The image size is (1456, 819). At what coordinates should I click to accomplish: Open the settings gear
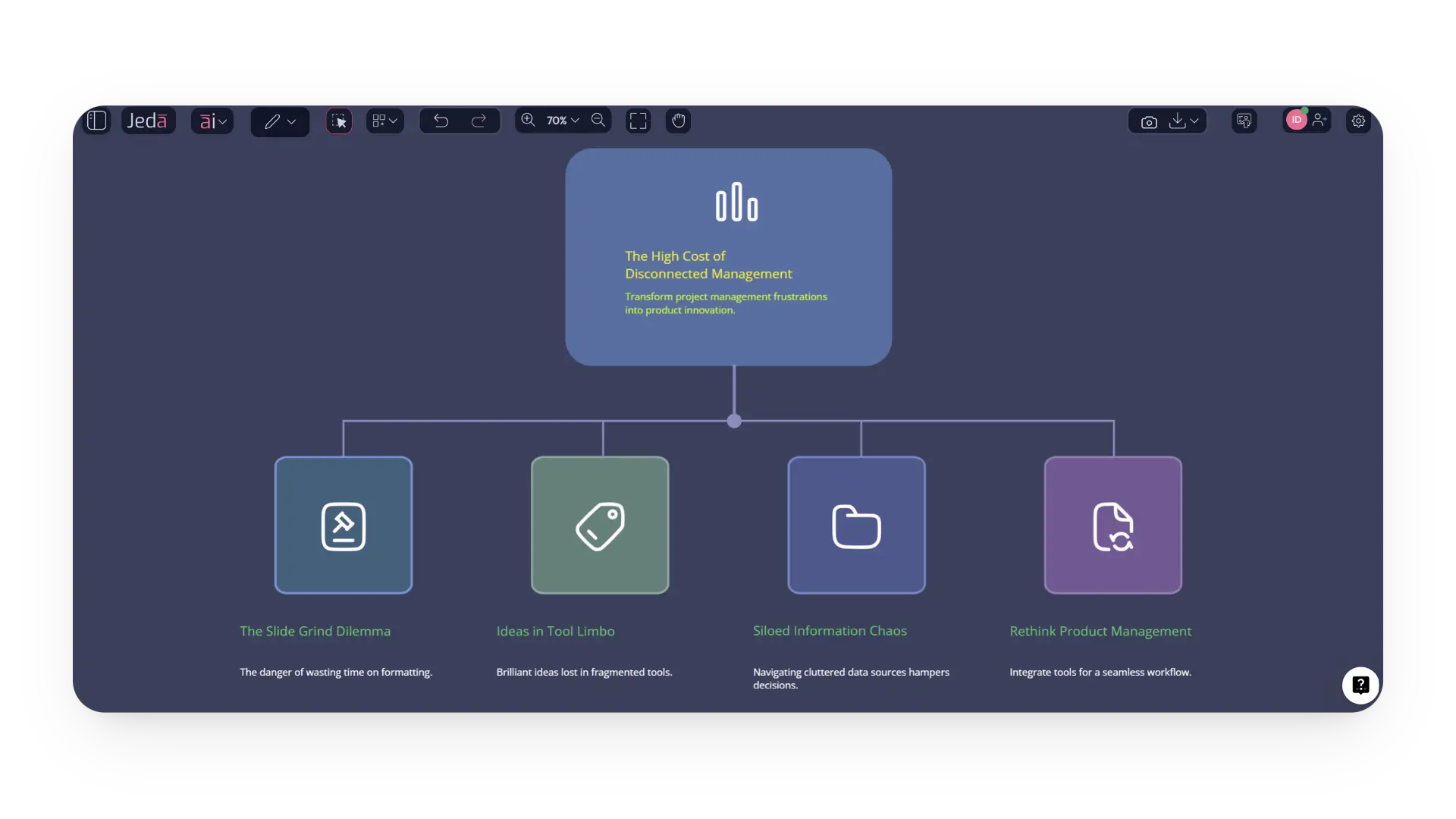(x=1357, y=121)
